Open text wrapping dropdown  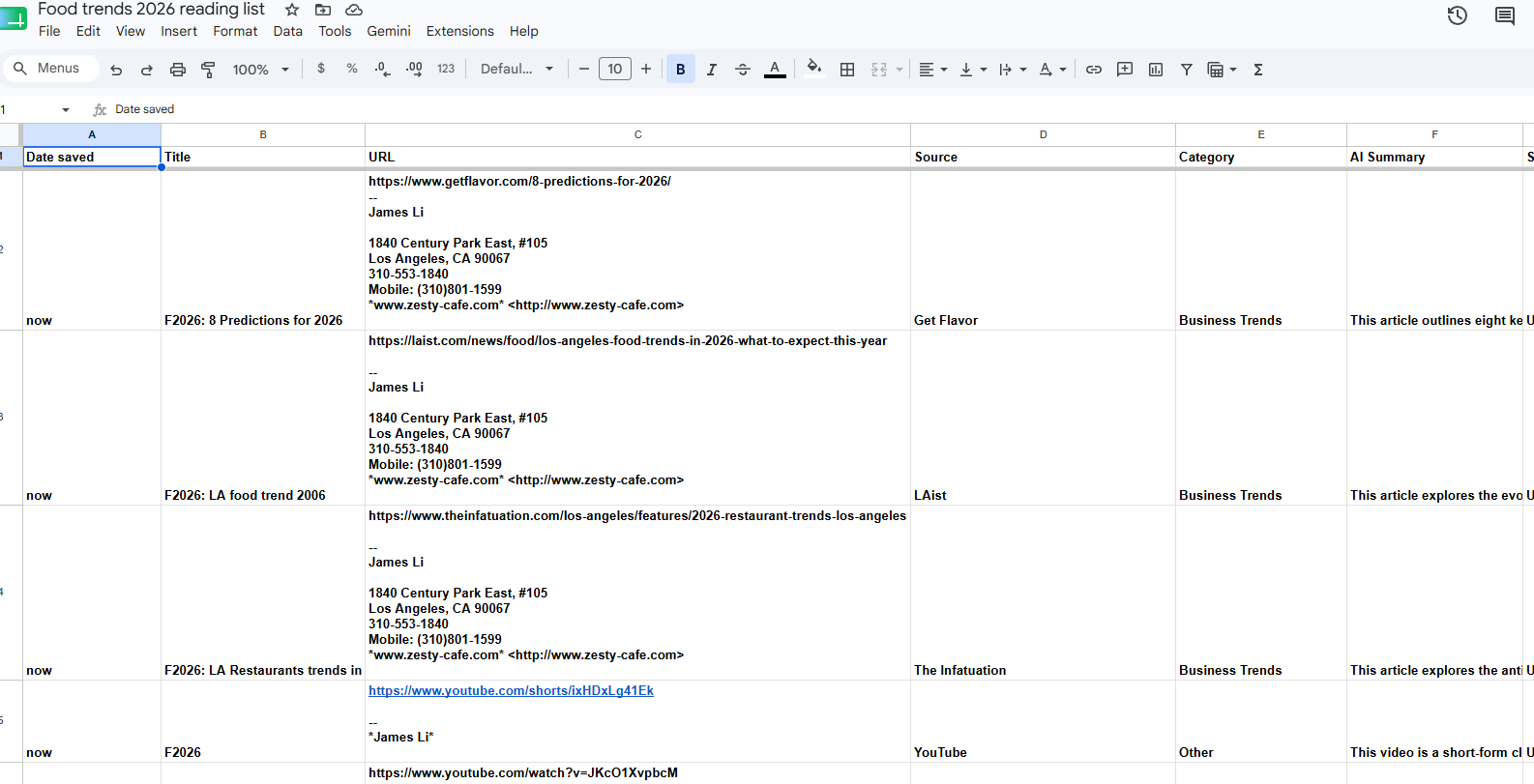tap(1012, 70)
